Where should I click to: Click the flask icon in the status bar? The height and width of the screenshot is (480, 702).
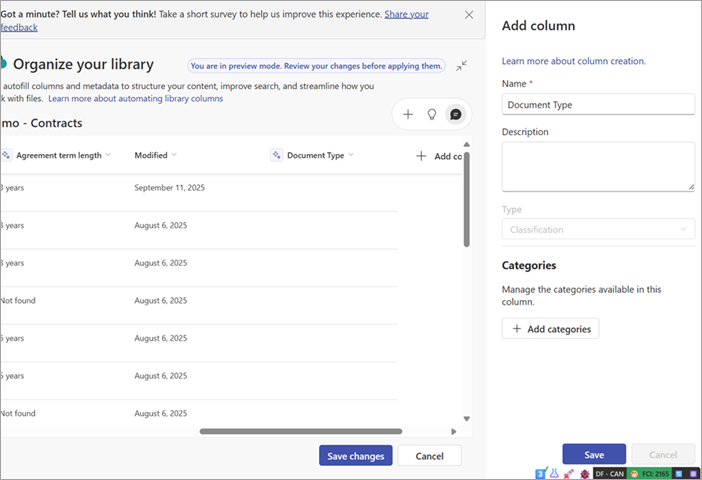point(554,473)
